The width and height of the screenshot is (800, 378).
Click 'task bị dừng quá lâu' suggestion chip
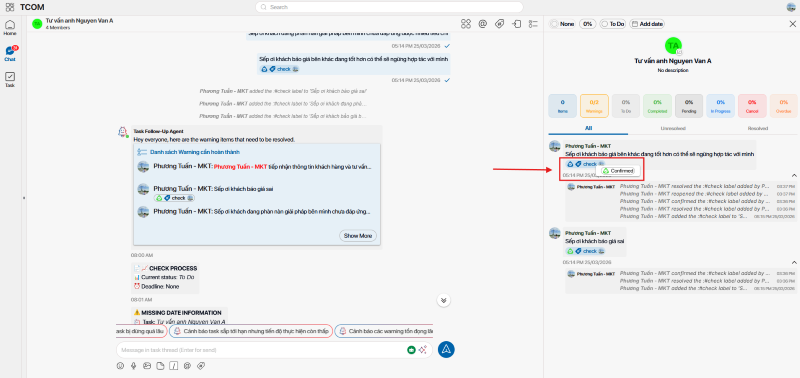142,331
